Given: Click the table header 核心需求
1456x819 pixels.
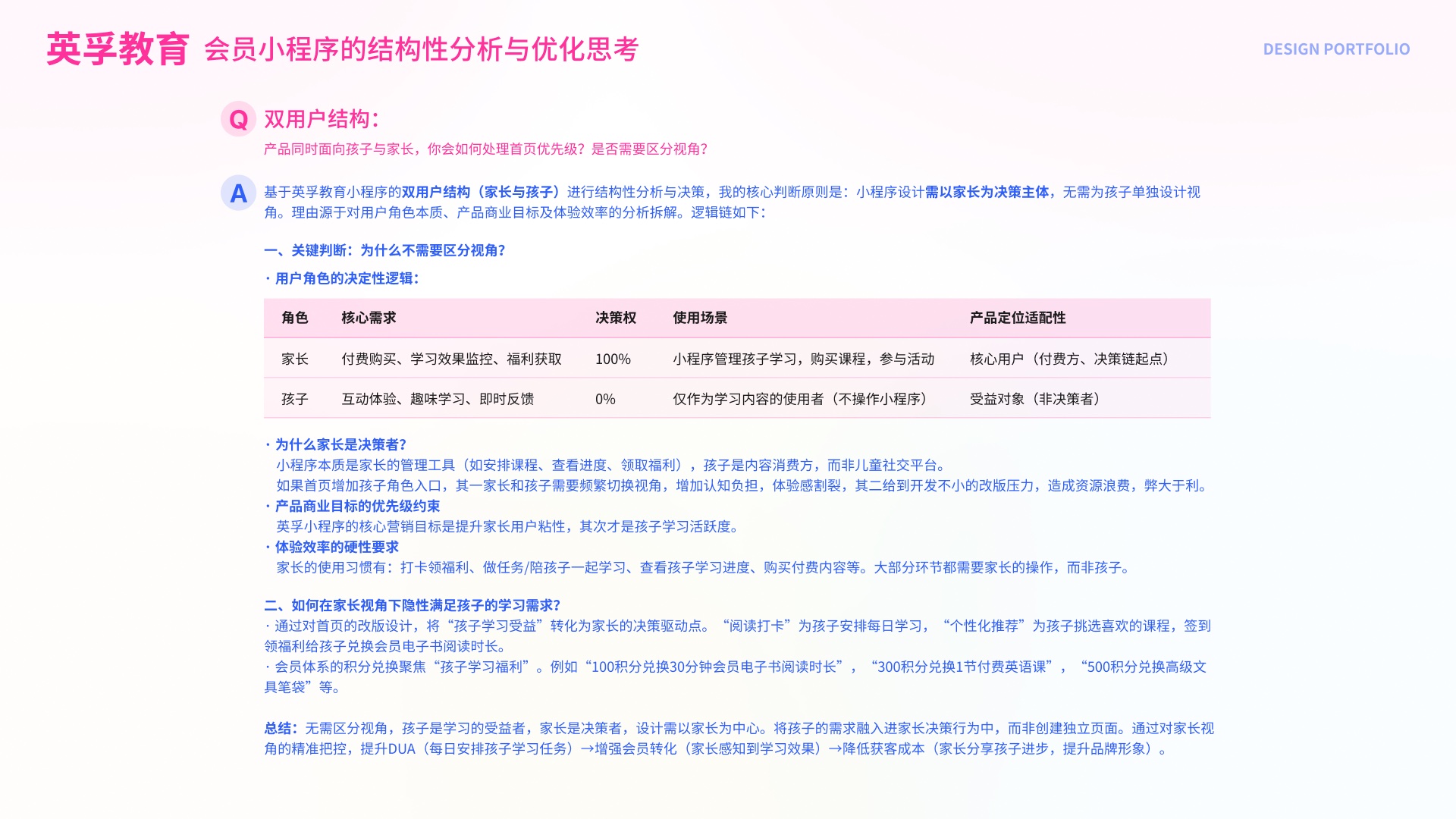Looking at the screenshot, I should (x=369, y=318).
